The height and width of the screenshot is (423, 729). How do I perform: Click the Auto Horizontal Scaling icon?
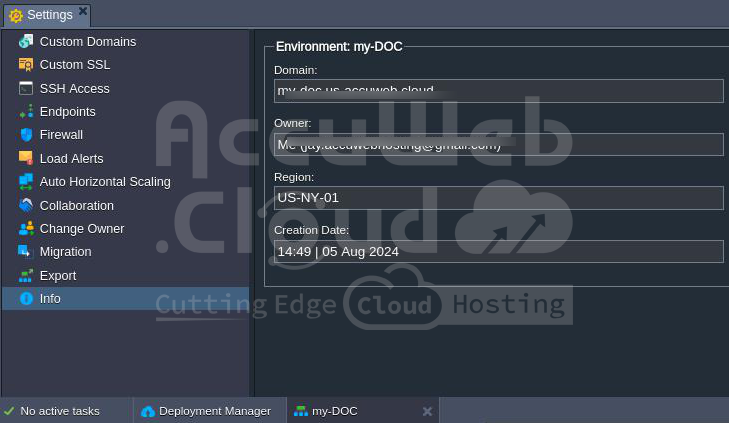(26, 182)
